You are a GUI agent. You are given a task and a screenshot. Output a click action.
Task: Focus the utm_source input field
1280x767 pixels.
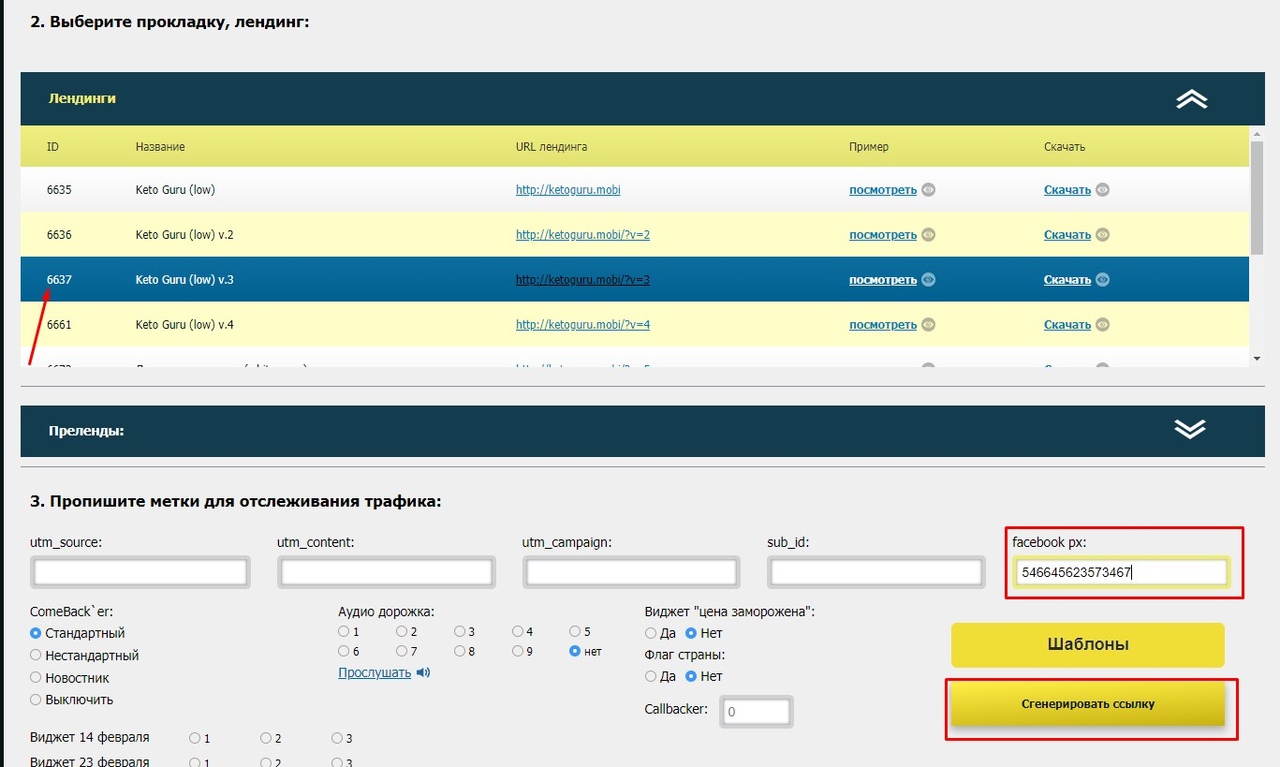tap(140, 572)
